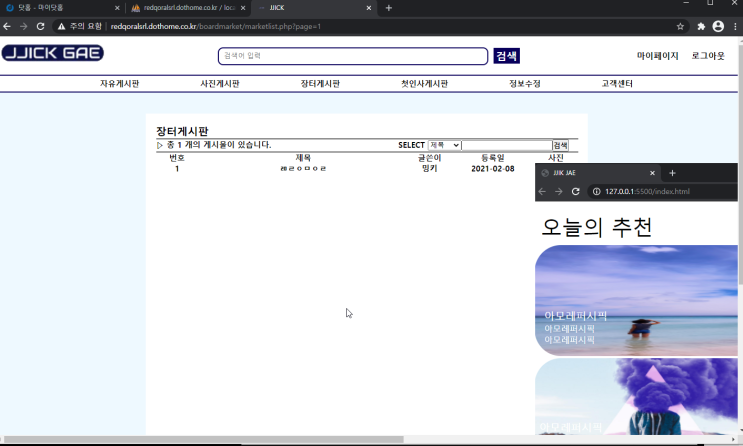Select the JJIK JAE tab in the small window

598,173
